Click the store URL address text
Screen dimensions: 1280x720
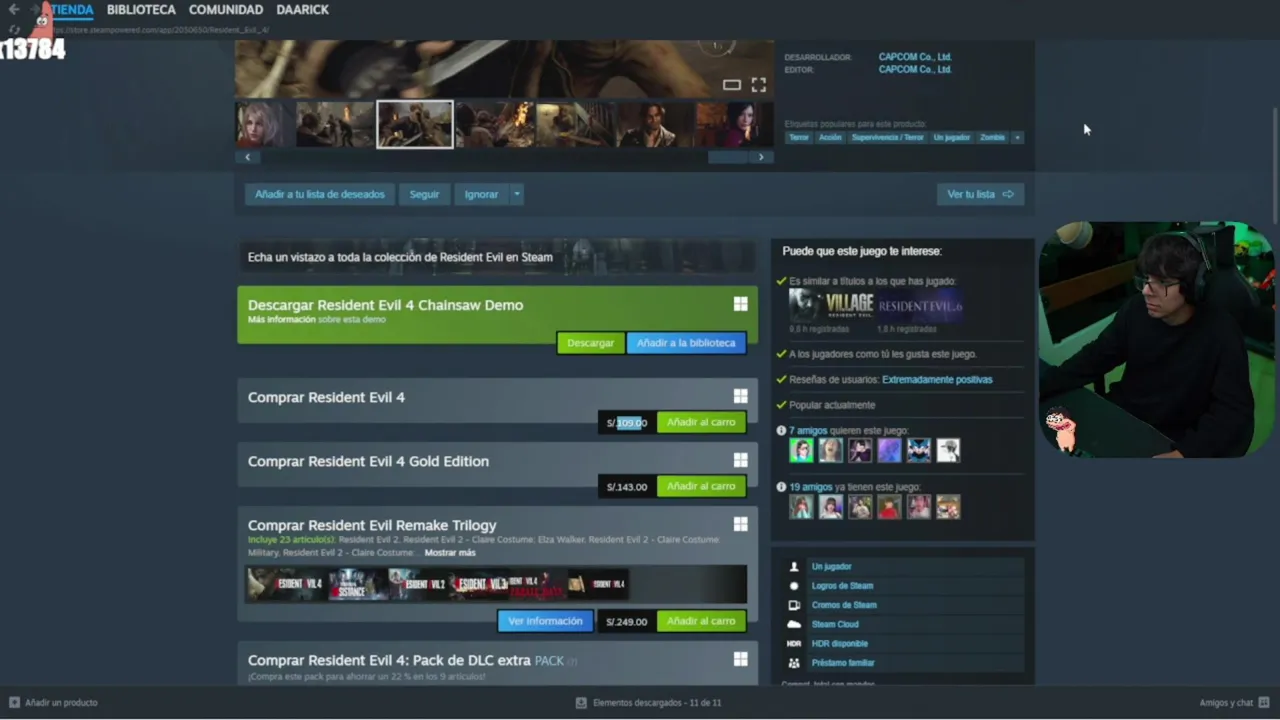pyautogui.click(x=160, y=30)
